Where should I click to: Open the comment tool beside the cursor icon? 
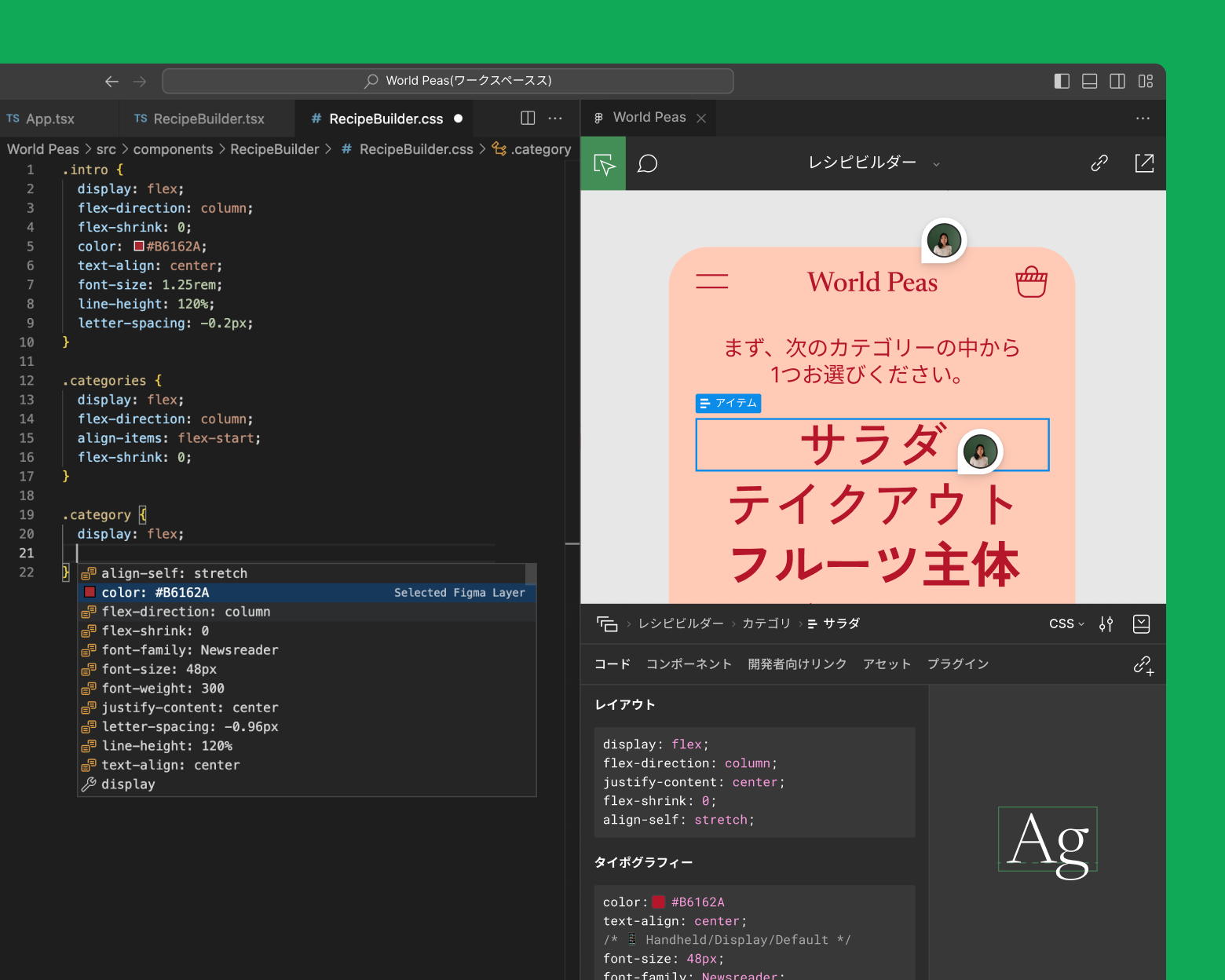tap(647, 163)
